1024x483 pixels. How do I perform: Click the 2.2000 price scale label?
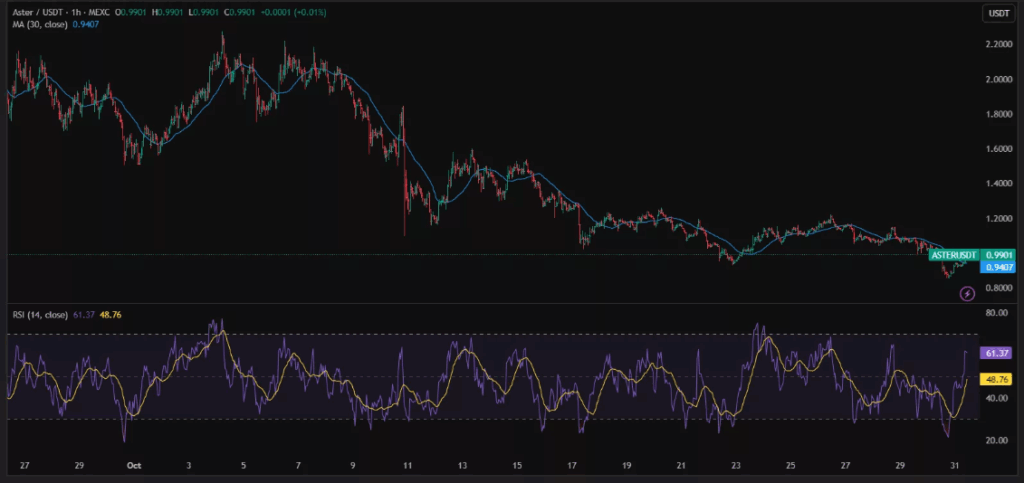998,45
